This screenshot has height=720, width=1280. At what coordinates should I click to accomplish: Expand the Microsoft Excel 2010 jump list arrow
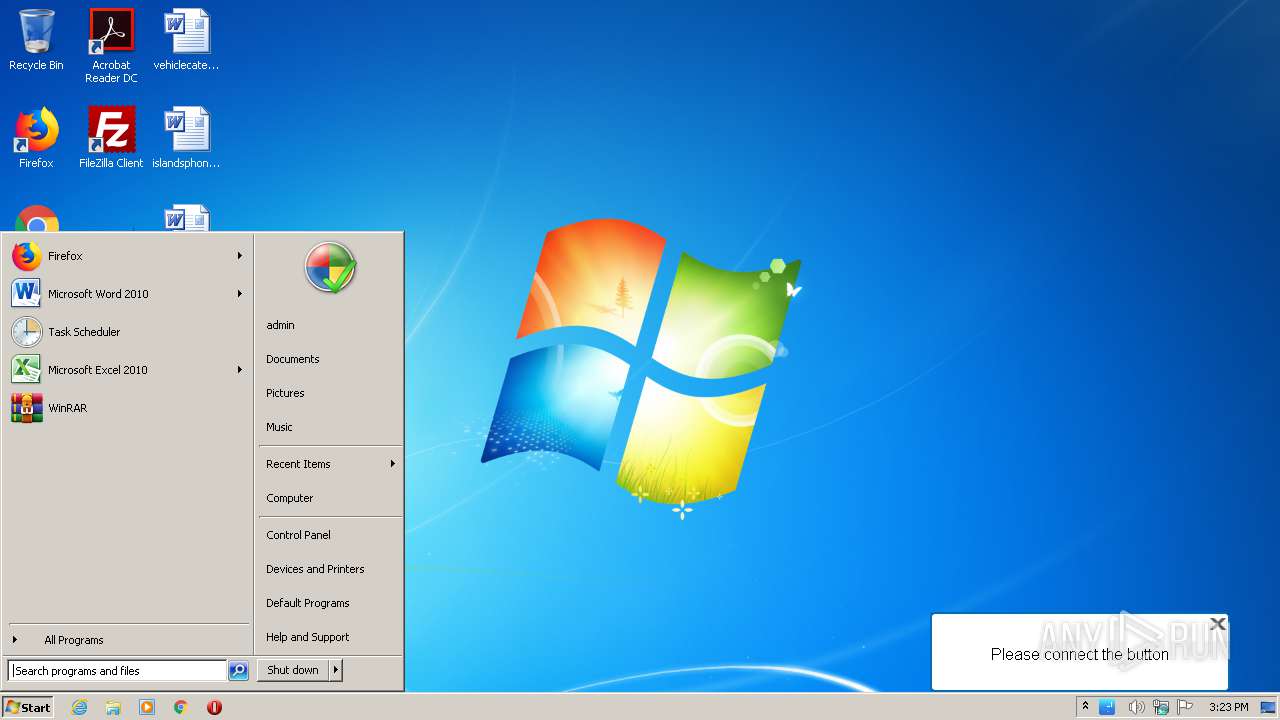pyautogui.click(x=240, y=370)
